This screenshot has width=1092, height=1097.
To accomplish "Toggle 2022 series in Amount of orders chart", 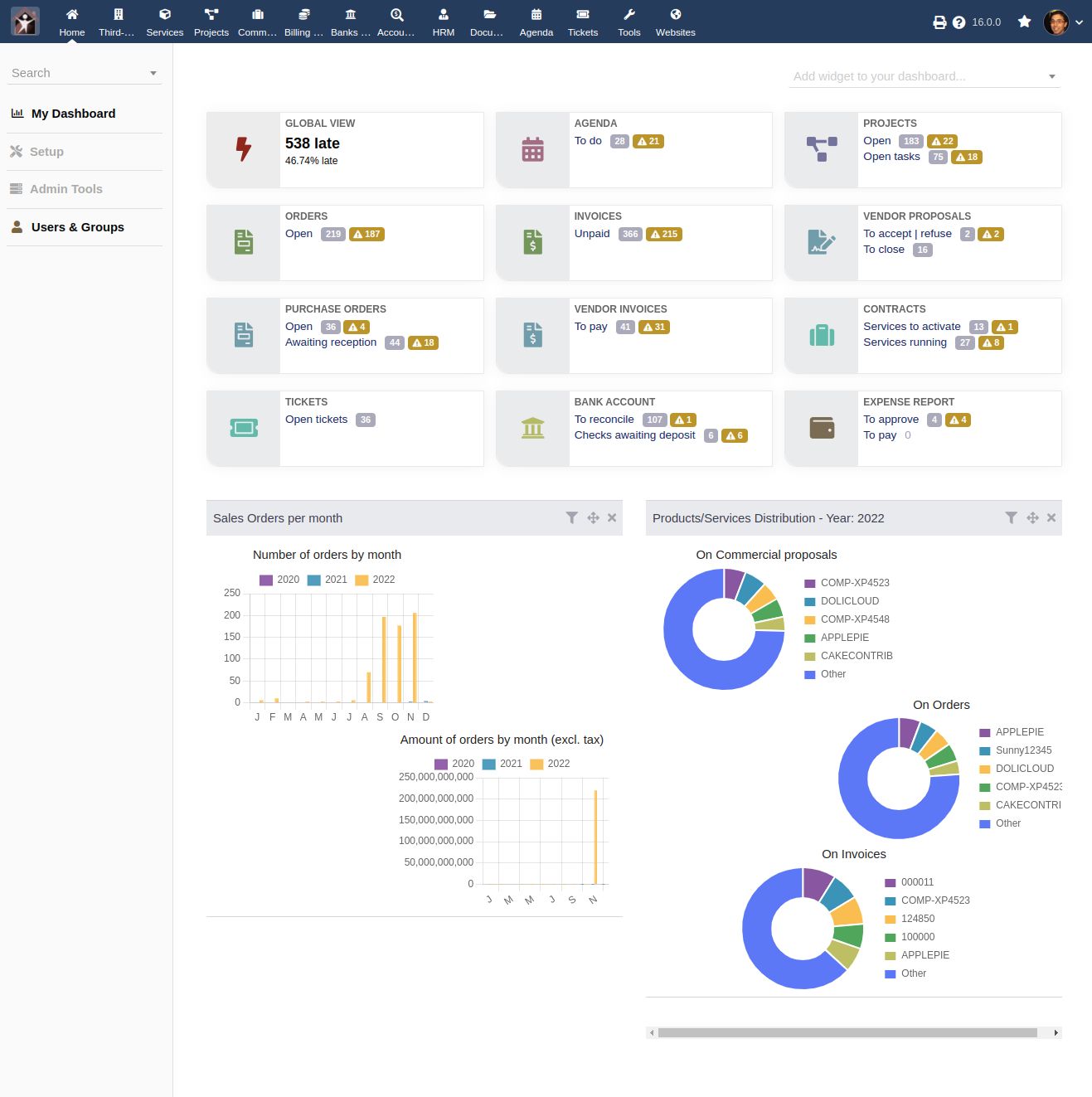I will [550, 764].
